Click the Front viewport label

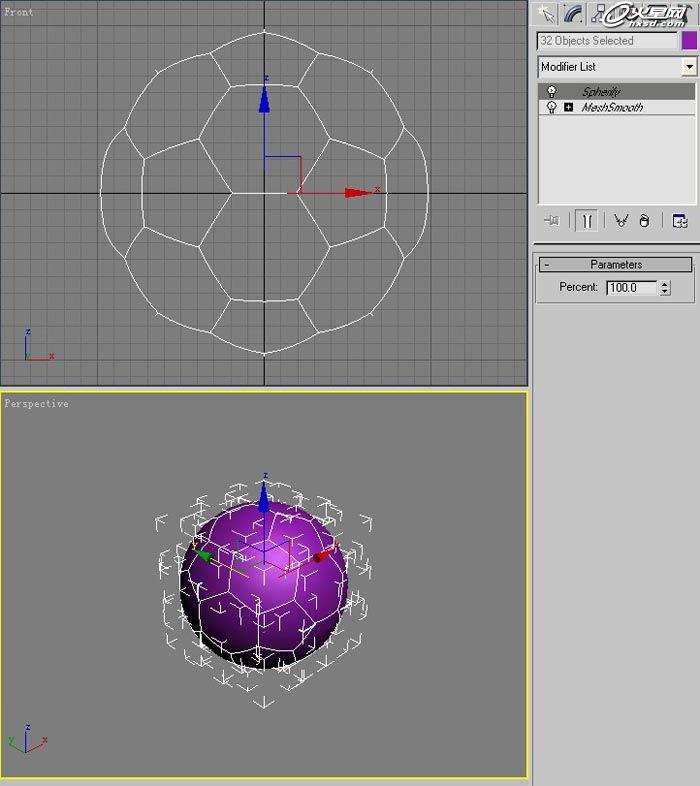click(19, 12)
